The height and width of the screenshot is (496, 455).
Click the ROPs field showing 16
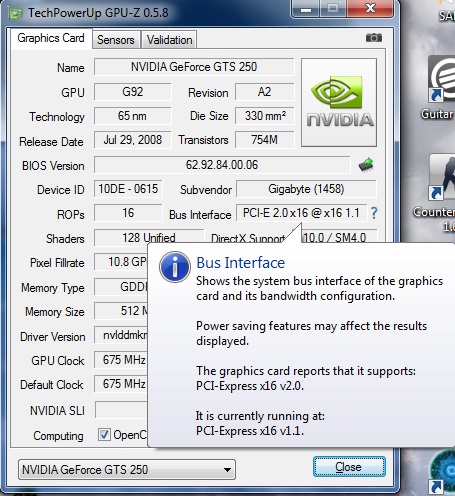point(128,213)
